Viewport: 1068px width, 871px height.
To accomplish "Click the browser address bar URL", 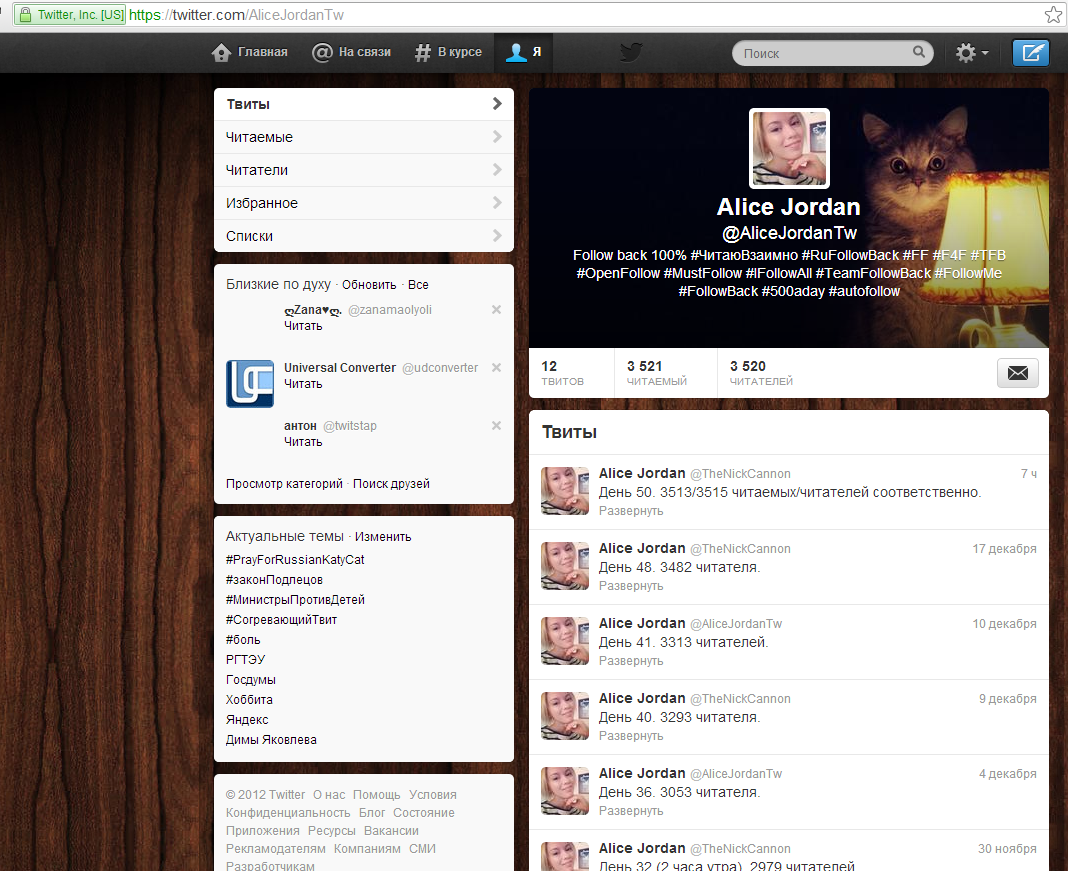I will click(236, 14).
